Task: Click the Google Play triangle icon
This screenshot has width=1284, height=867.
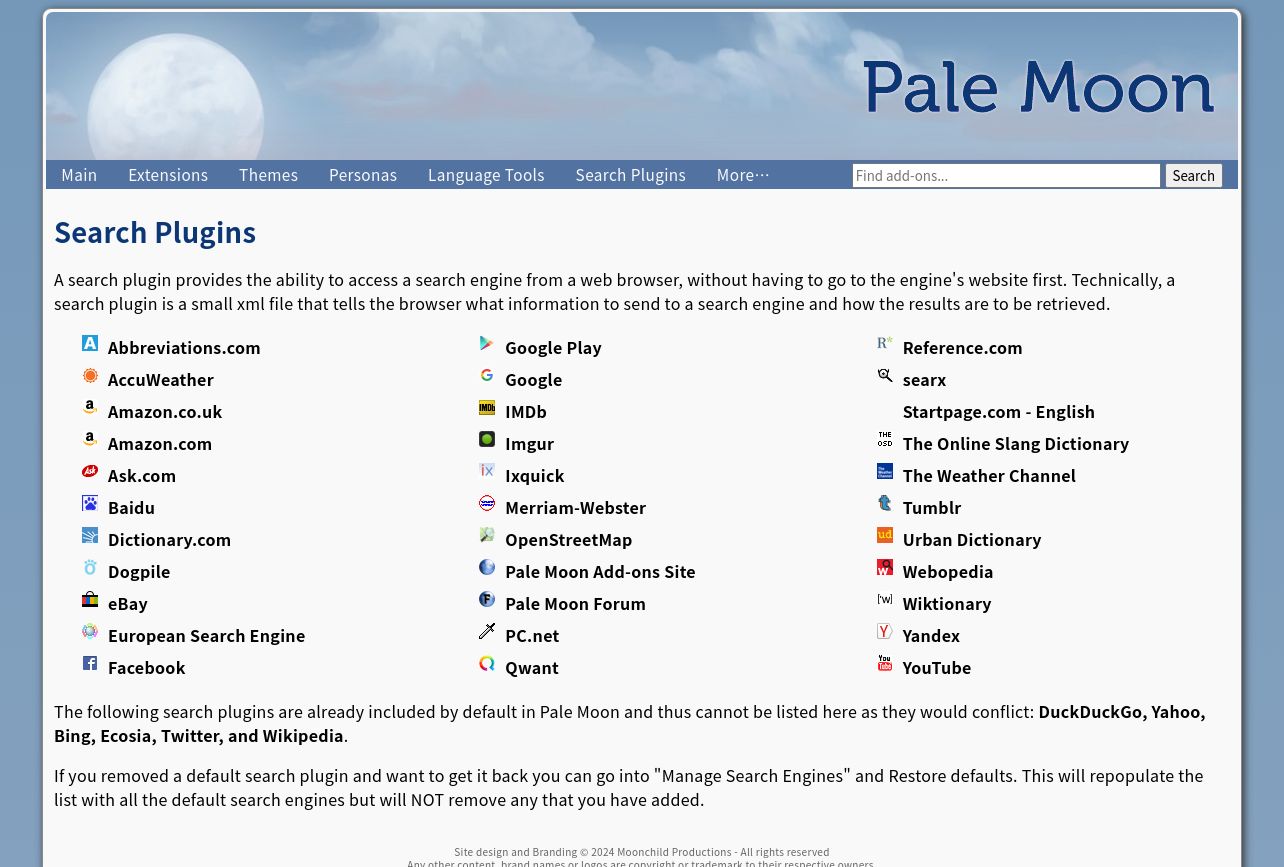Action: pos(487,343)
